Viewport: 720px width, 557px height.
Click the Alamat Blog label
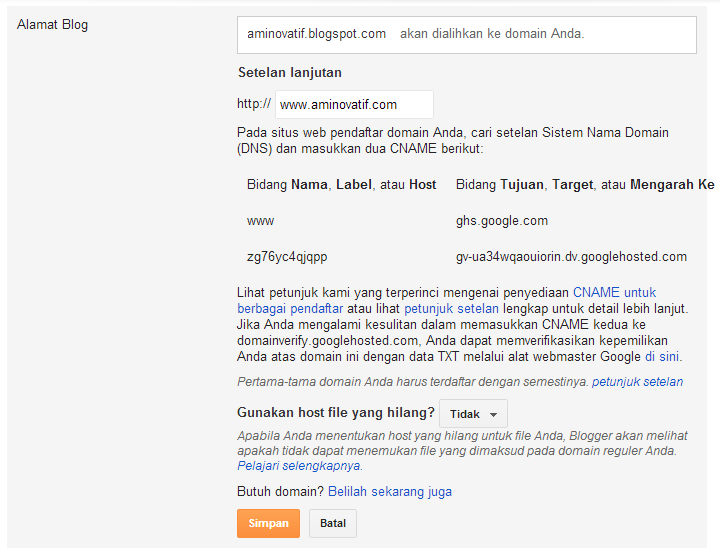point(52,24)
